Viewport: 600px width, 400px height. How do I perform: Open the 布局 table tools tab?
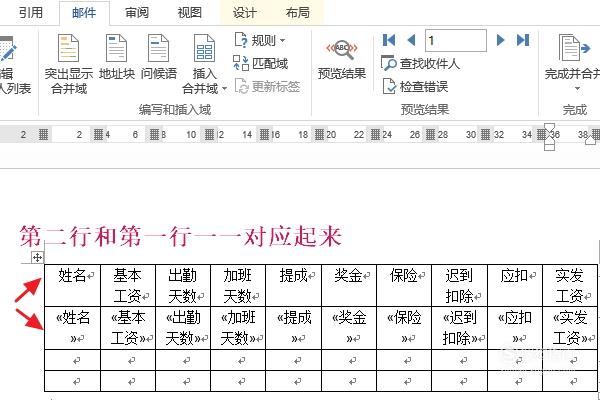click(297, 13)
